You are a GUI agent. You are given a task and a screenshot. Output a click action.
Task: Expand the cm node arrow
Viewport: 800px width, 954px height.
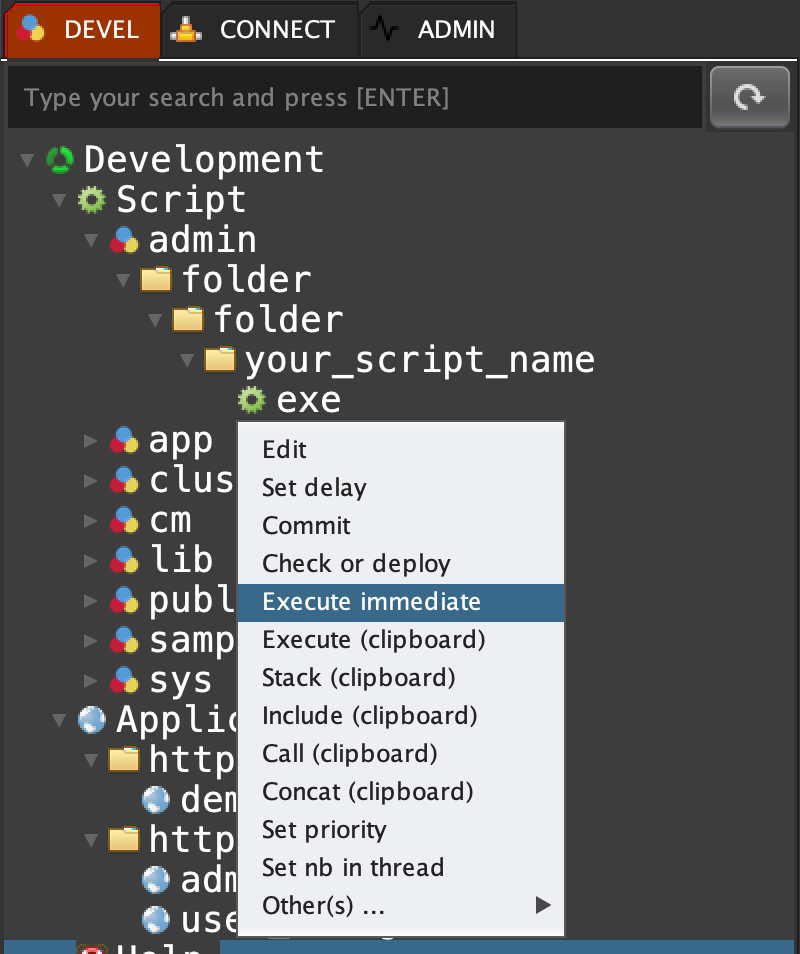[91, 520]
